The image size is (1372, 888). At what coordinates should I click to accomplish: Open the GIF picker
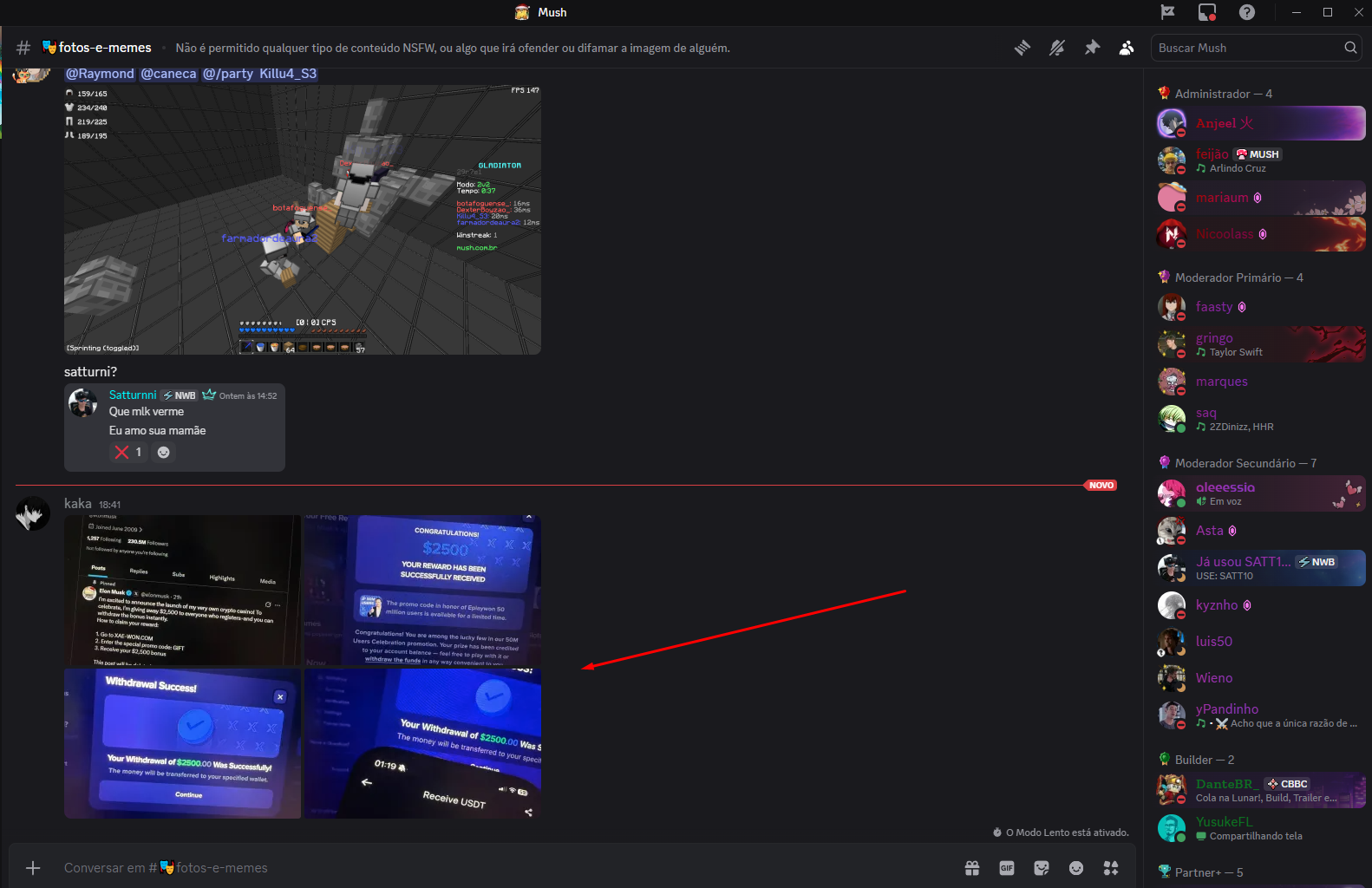(1007, 868)
